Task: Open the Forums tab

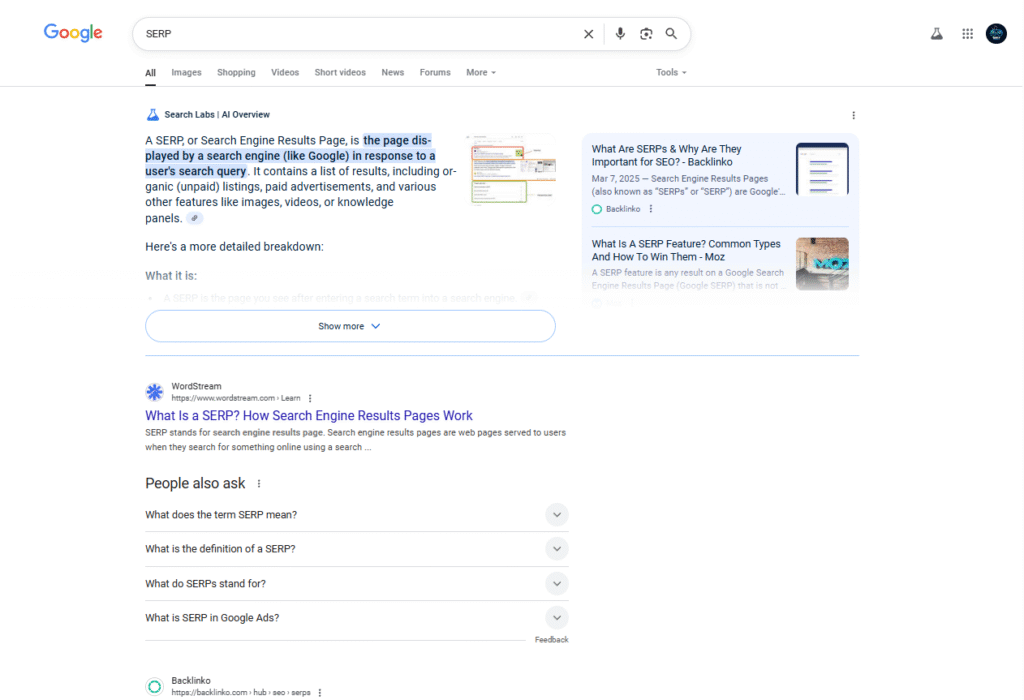Action: 435,72
